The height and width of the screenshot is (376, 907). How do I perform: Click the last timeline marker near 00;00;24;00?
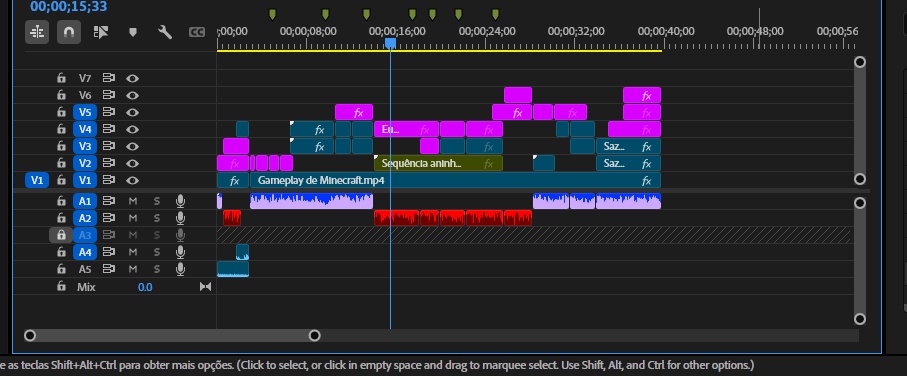coord(495,14)
